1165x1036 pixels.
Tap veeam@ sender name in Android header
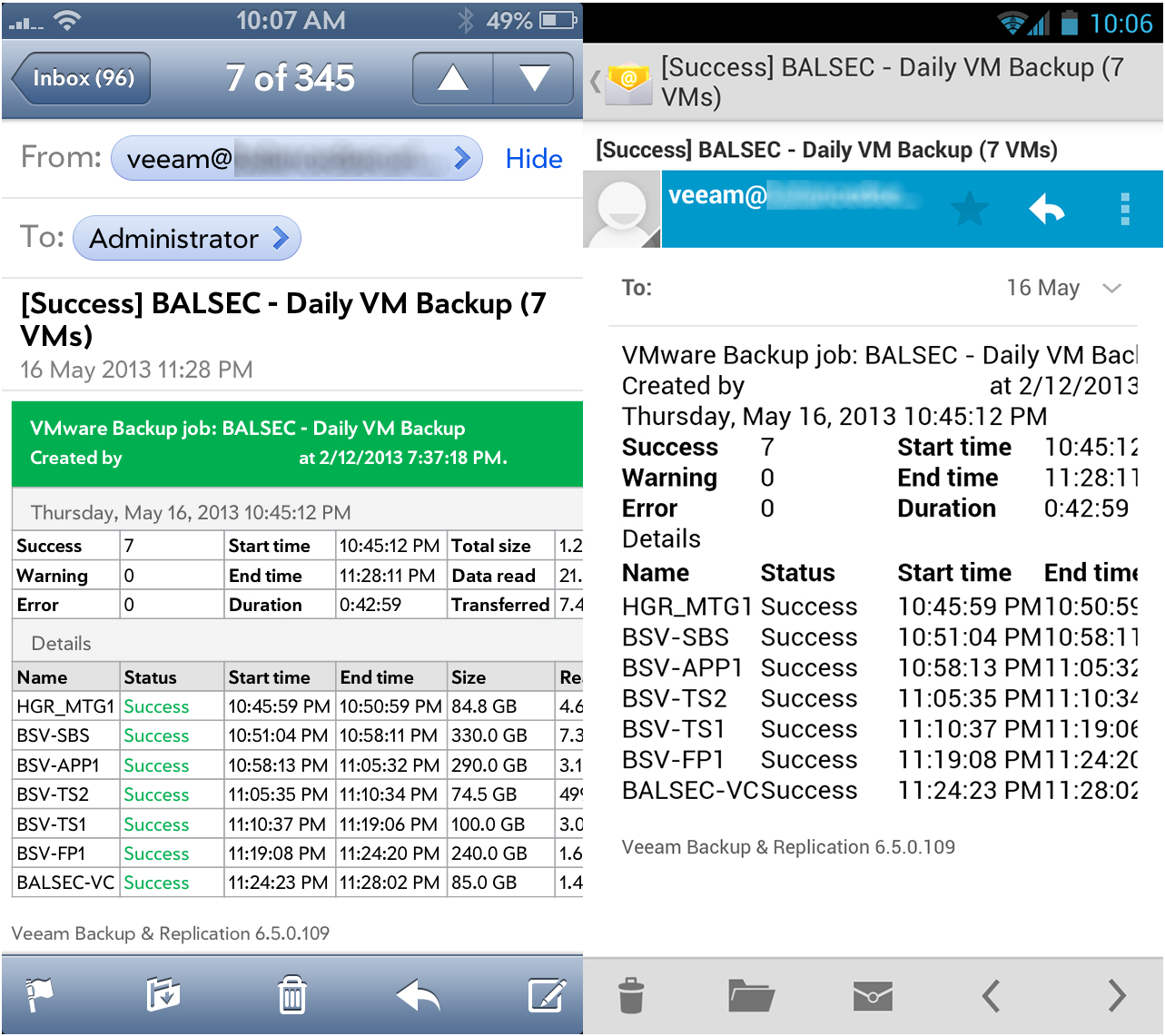(717, 195)
